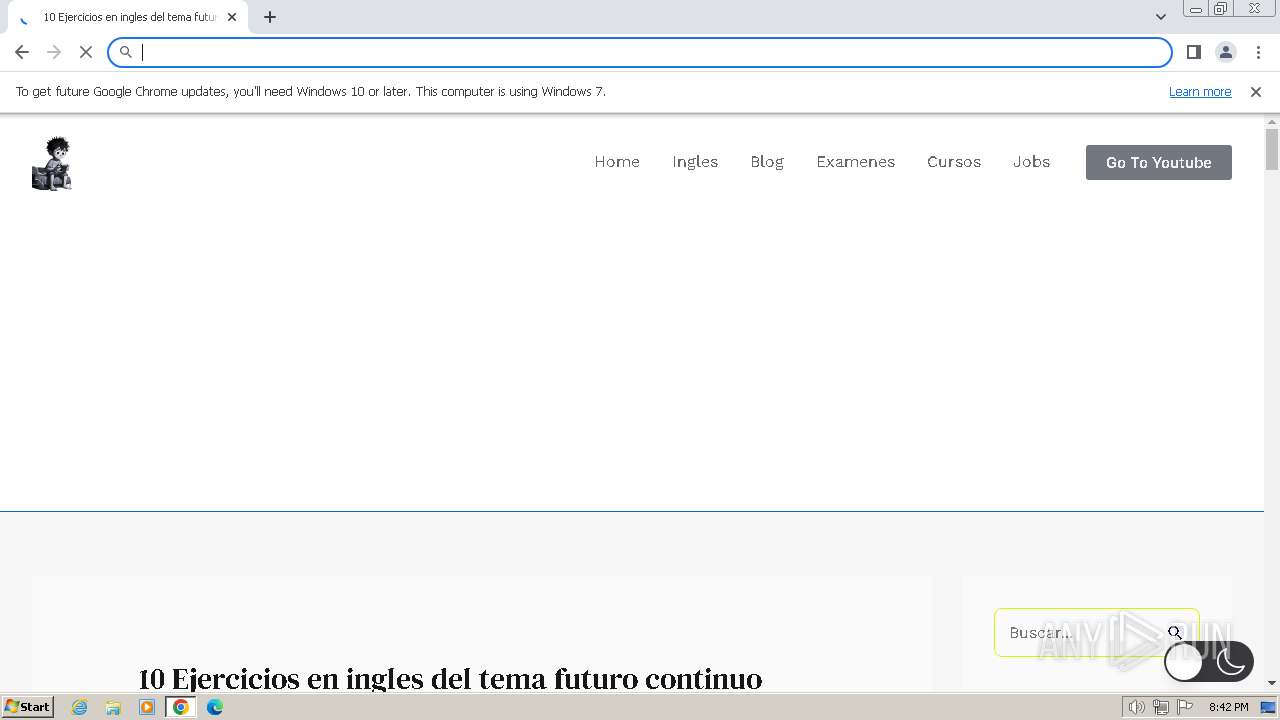Click the 8:42 PM system clock
This screenshot has height=720, width=1280.
pos(1228,707)
